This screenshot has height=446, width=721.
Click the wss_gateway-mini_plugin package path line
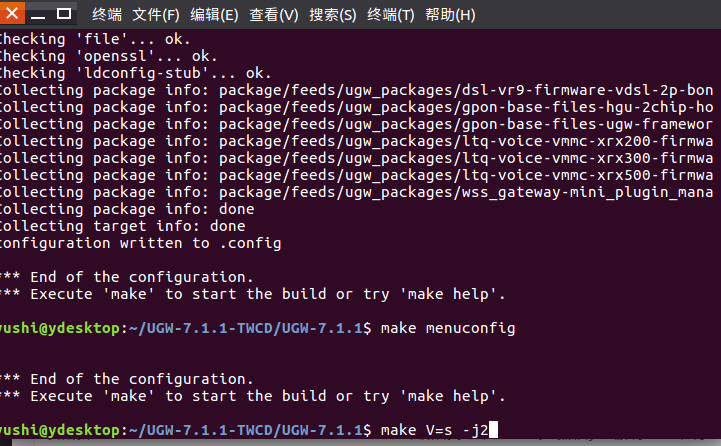pyautogui.click(x=357, y=192)
